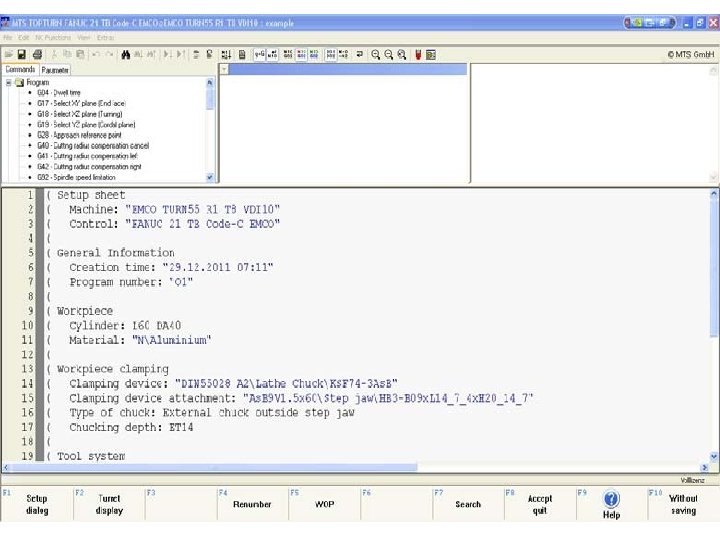
Task: Click F4 Renumber button
Action: [x=252, y=504]
